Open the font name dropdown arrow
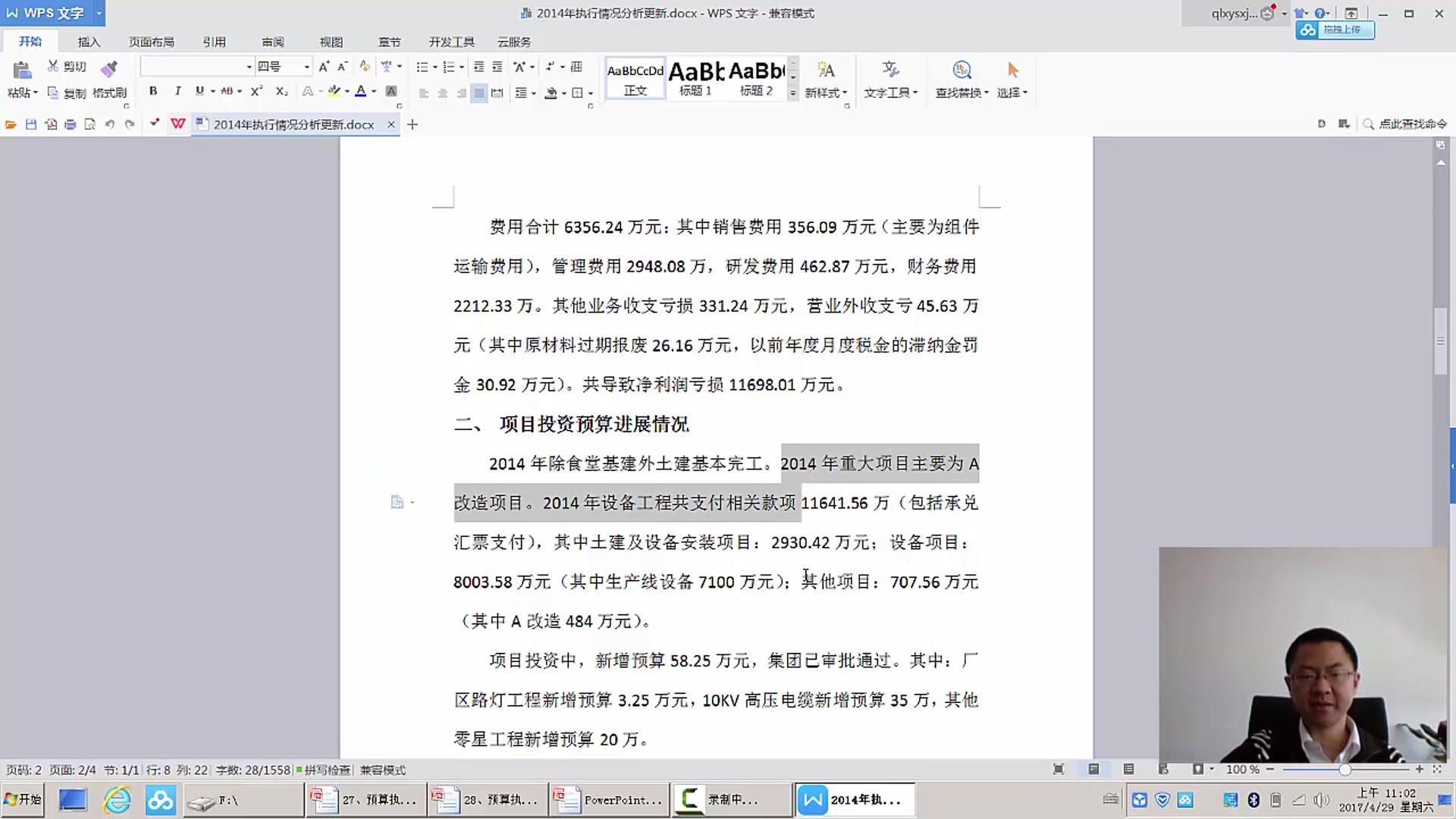Image resolution: width=1456 pixels, height=819 pixels. click(x=249, y=67)
